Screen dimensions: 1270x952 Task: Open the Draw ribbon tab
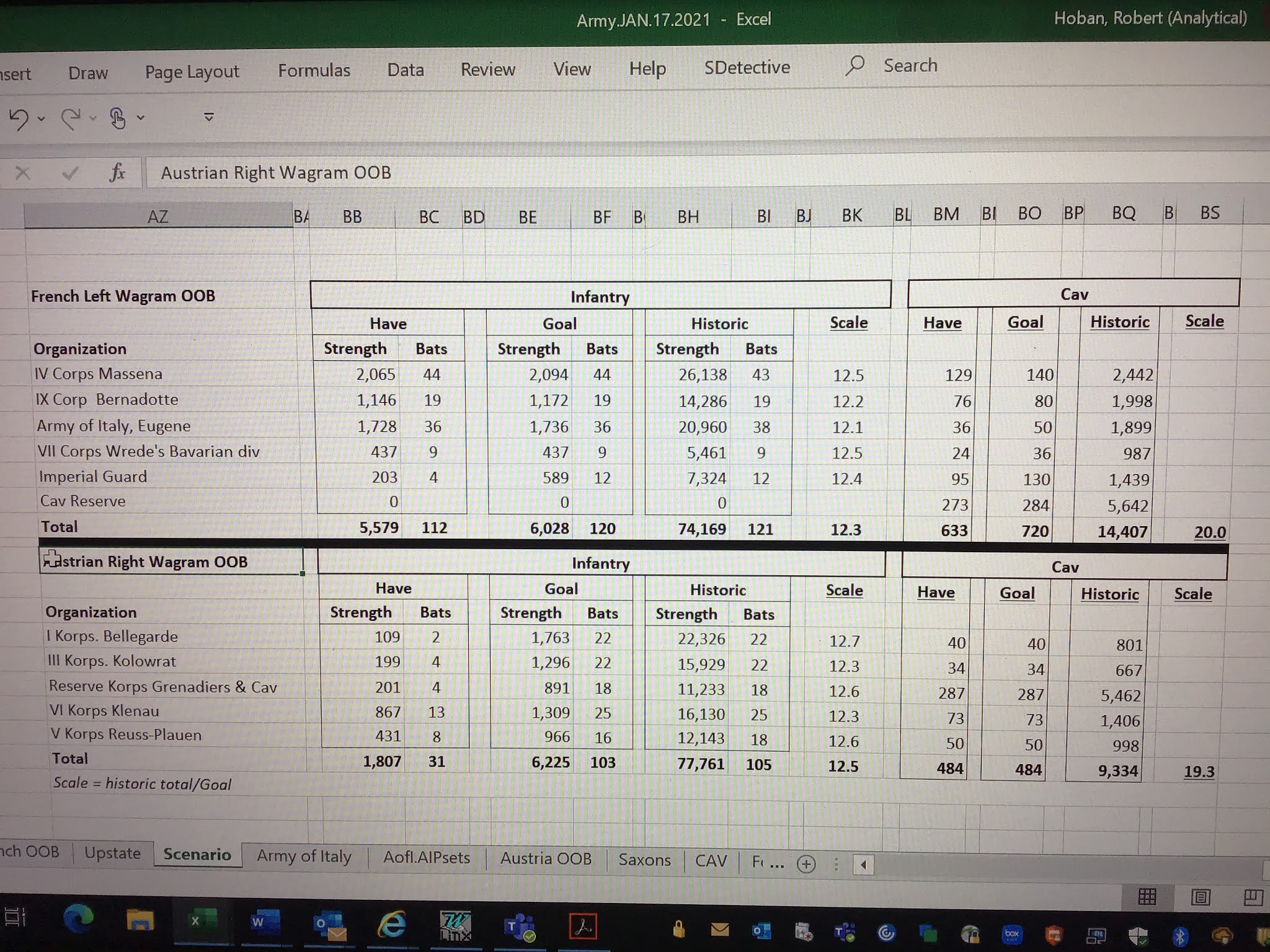click(x=88, y=73)
